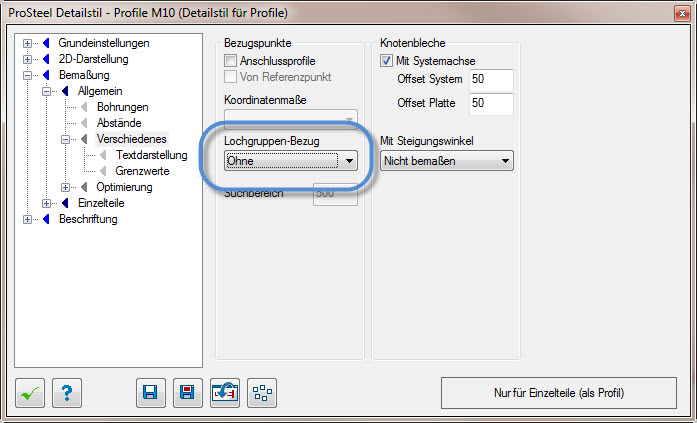Image resolution: width=697 pixels, height=423 pixels.
Task: Click the Offset System input field
Action: pyautogui.click(x=491, y=80)
